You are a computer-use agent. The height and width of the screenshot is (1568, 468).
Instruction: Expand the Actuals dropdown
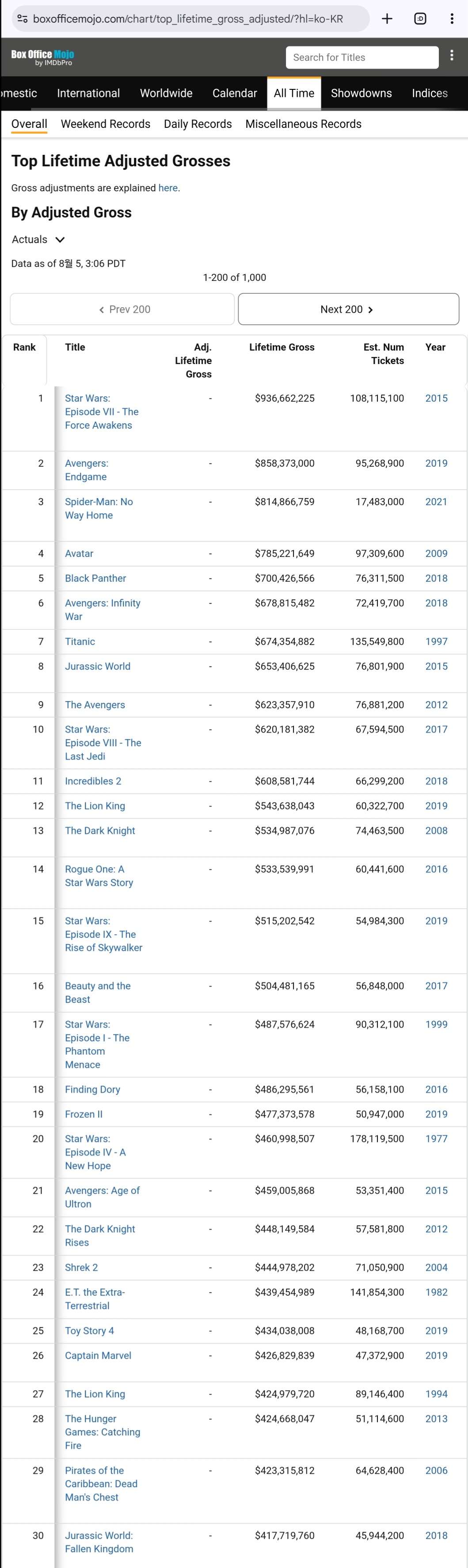pos(38,239)
